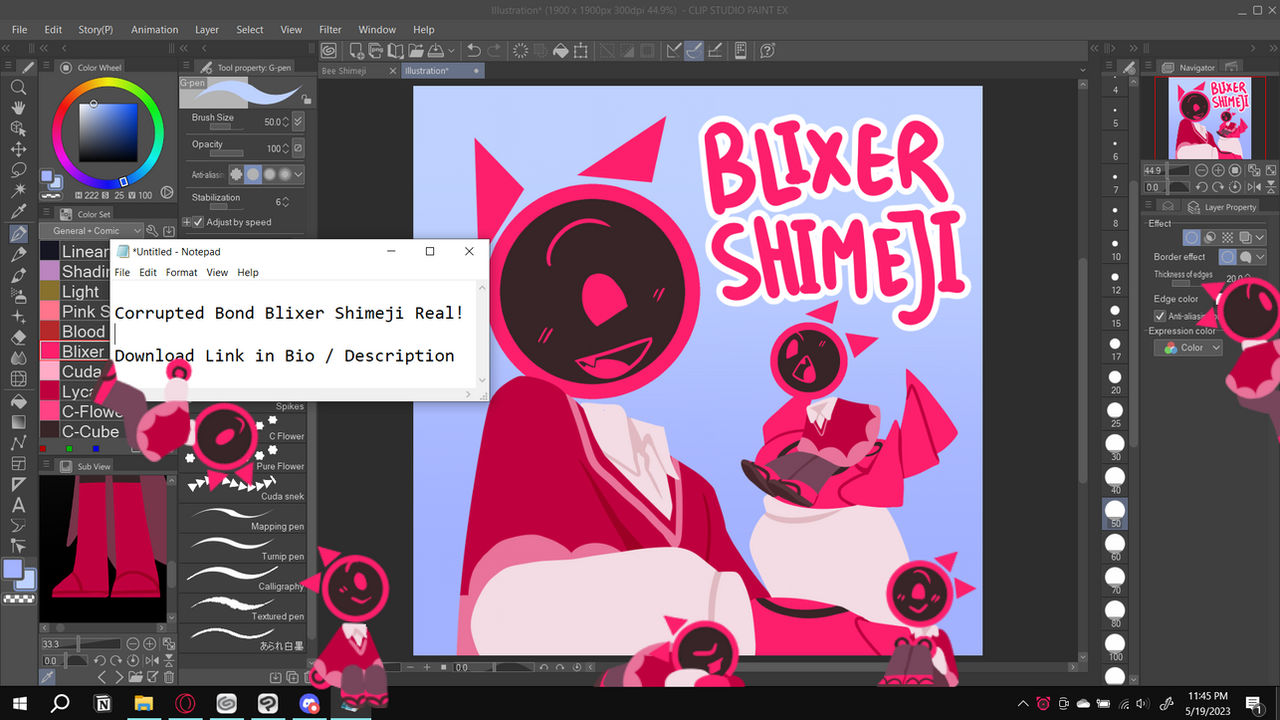Open the support help icon in toolbar
The width and height of the screenshot is (1280, 720).
768,50
